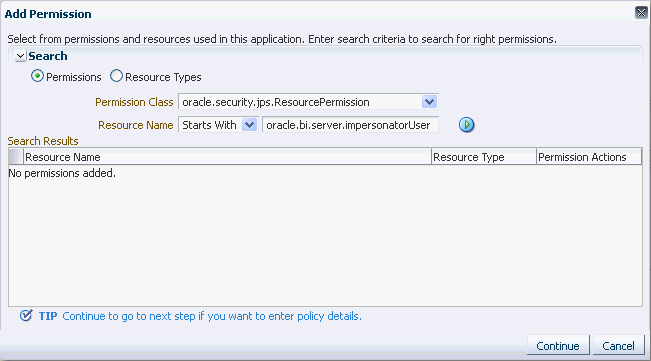
Task: Select the Permissions radio button
Action: (x=37, y=76)
